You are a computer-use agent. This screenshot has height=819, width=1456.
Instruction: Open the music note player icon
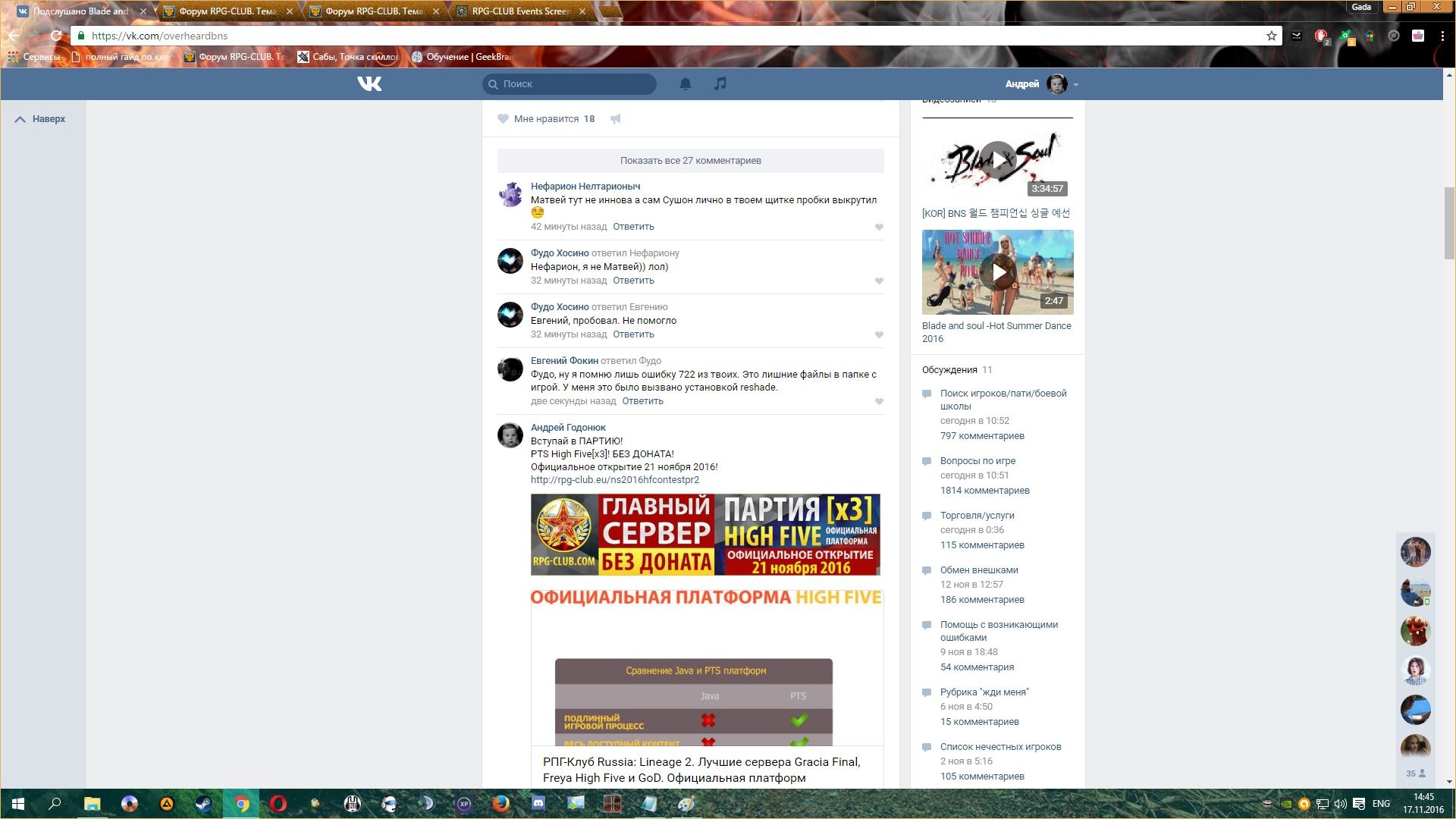[x=720, y=83]
